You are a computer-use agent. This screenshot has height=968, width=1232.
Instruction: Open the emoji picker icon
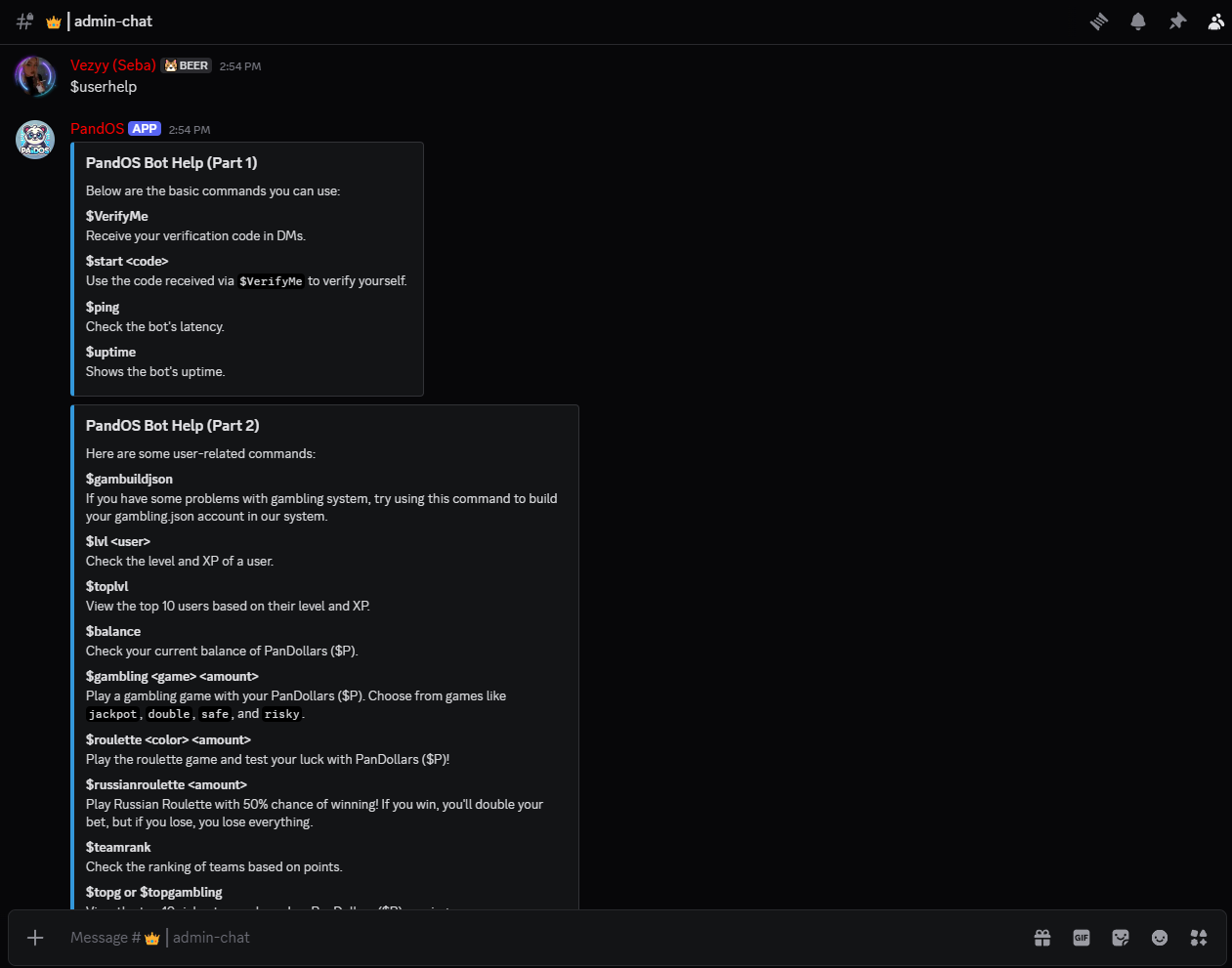[1159, 937]
